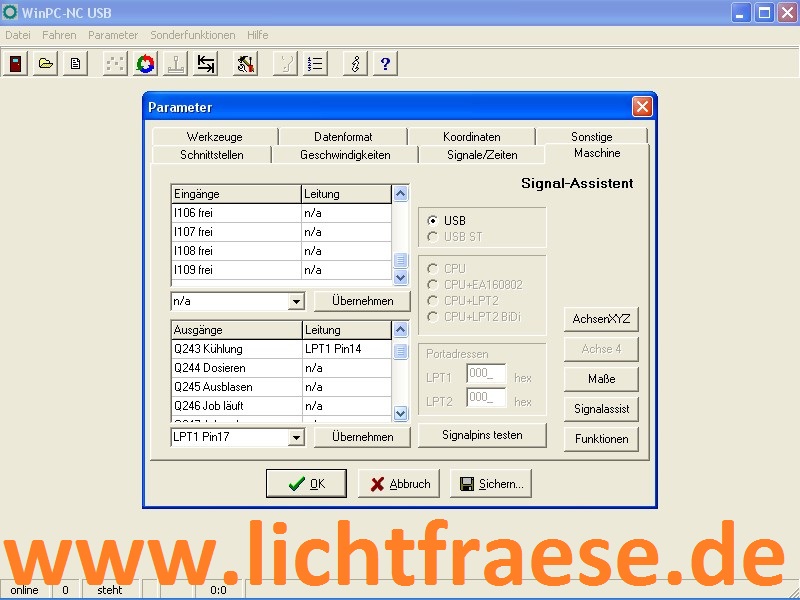Click the opposing arrows toolbar icon
This screenshot has height=600, width=800.
pyautogui.click(x=205, y=64)
